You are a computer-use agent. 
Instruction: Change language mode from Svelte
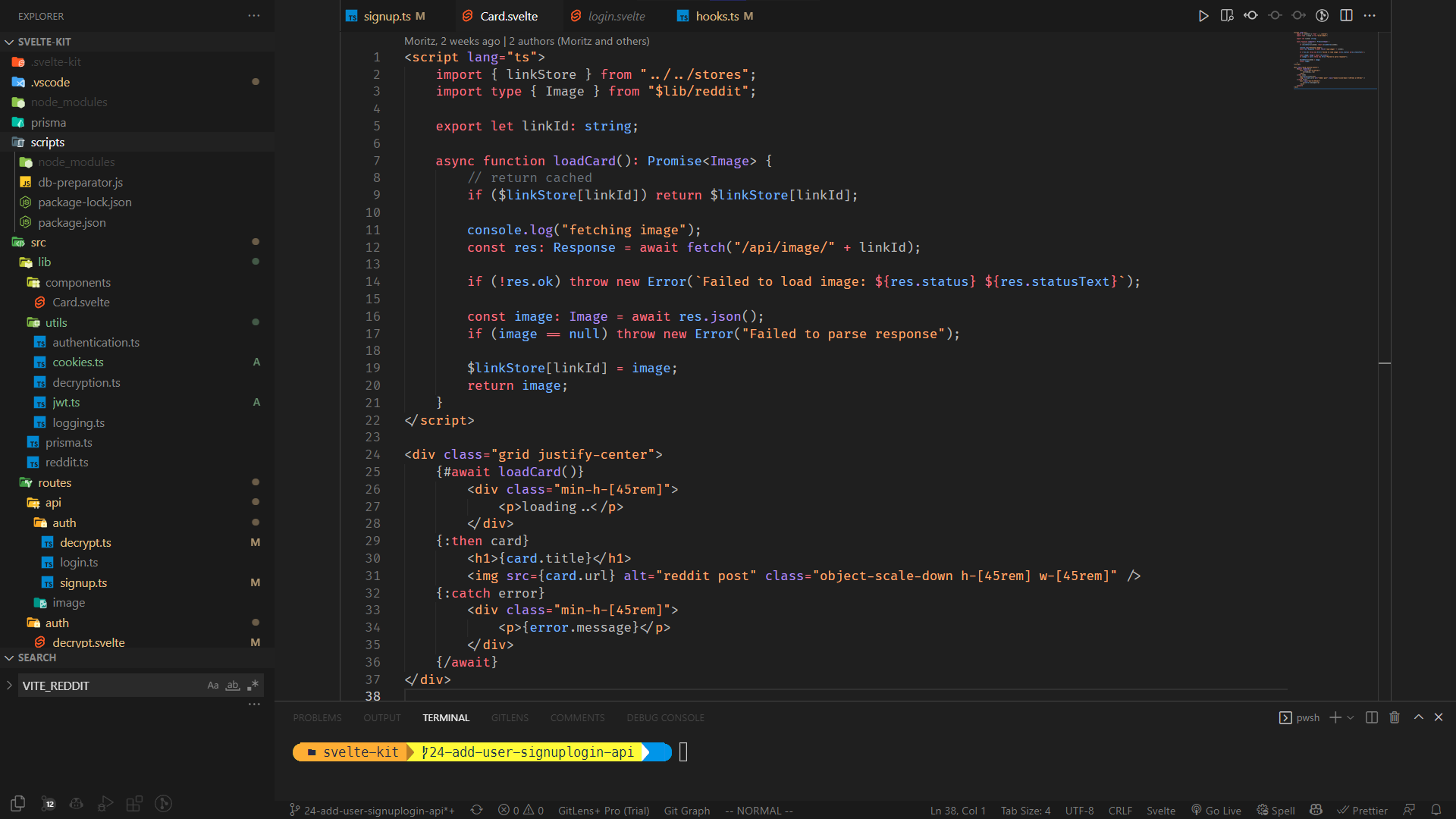[x=1160, y=810]
